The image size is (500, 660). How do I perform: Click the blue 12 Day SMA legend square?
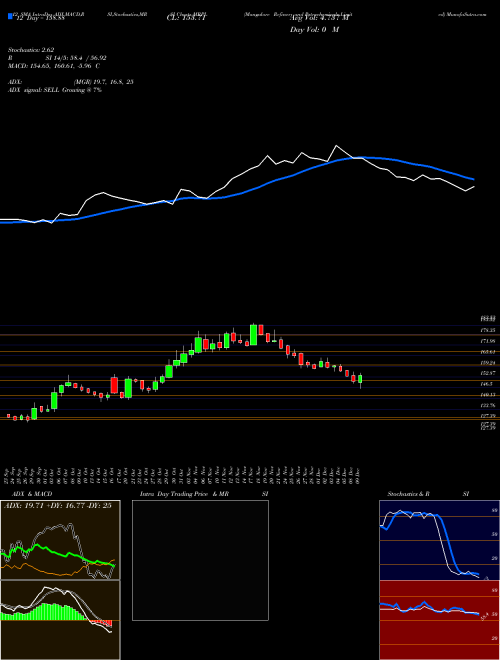(10, 16)
